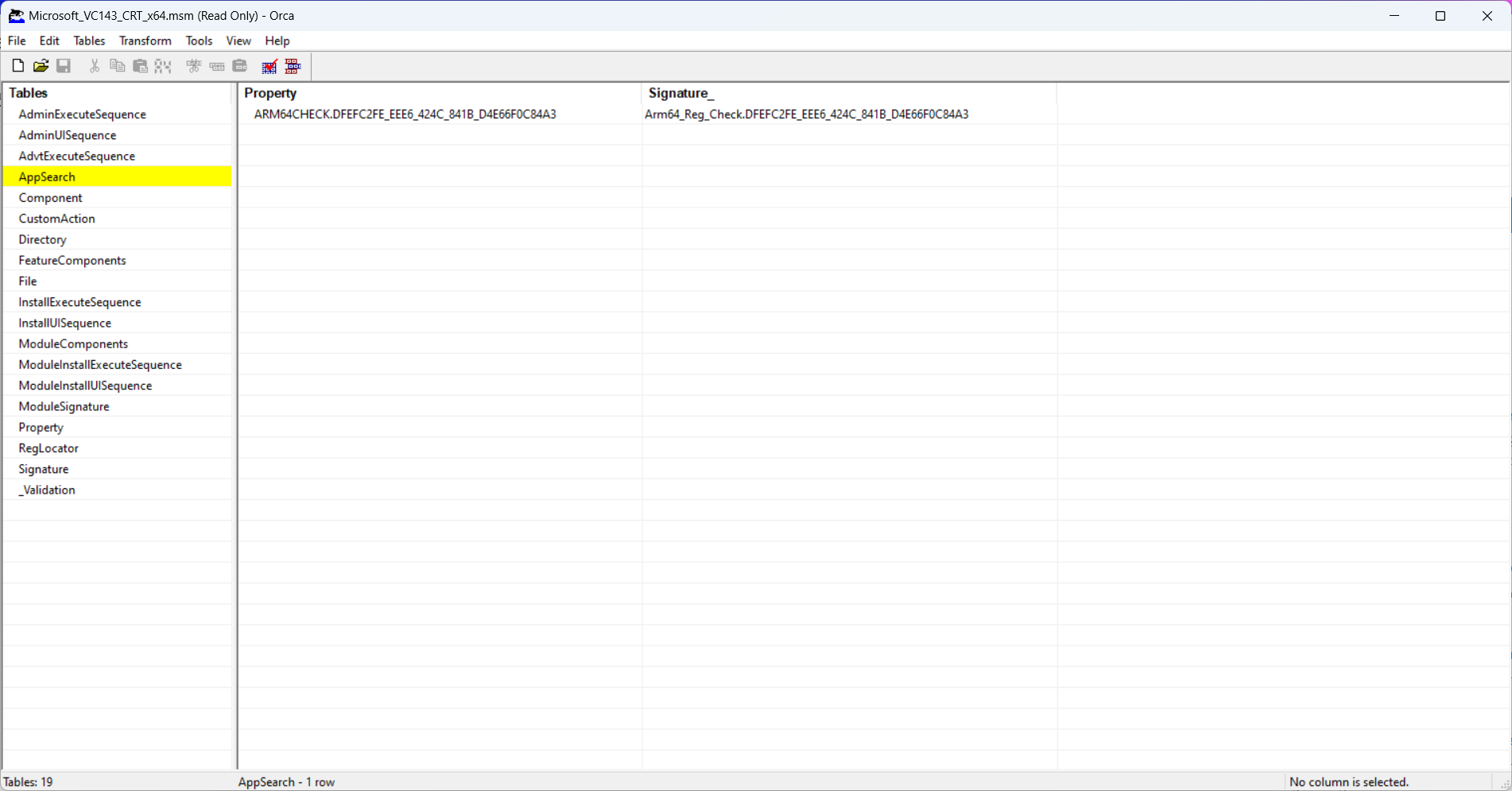Click the Property column header

coord(440,93)
